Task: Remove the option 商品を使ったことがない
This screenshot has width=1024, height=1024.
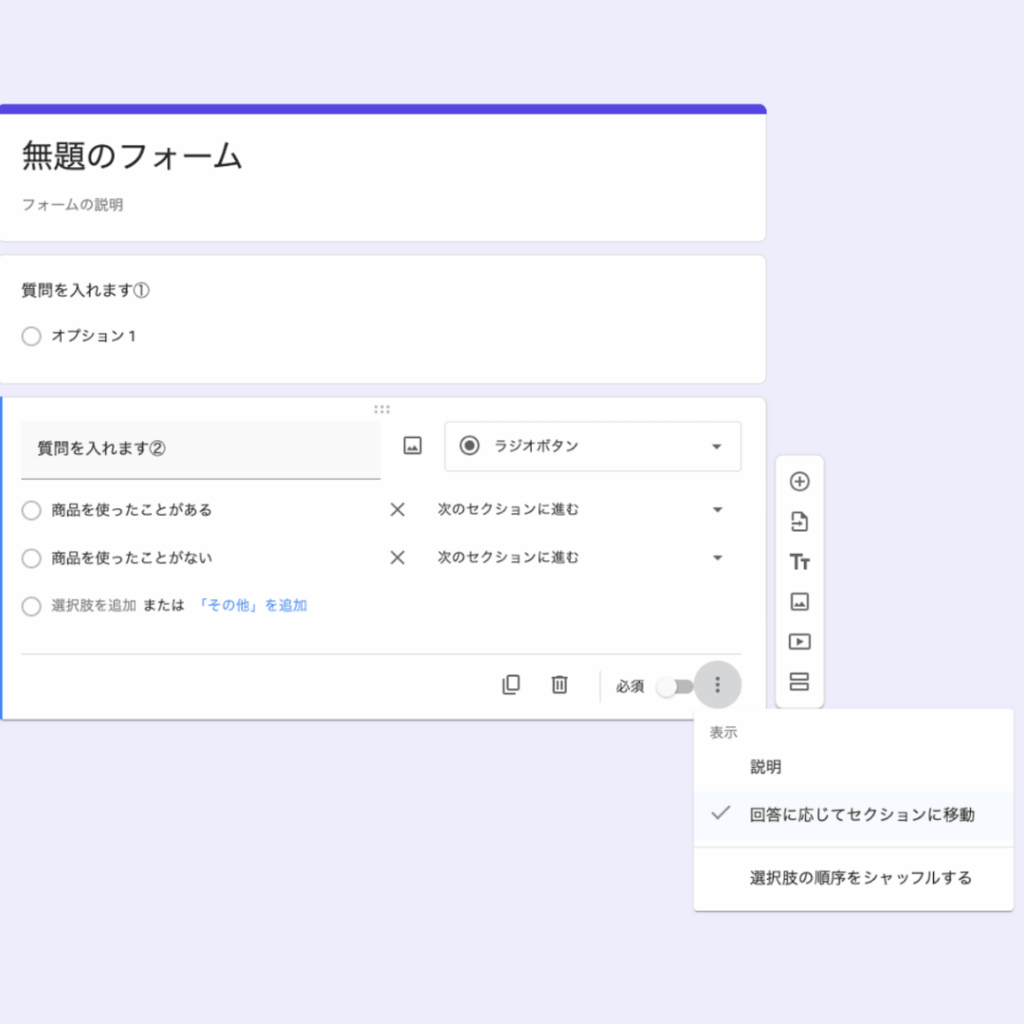Action: tap(397, 558)
